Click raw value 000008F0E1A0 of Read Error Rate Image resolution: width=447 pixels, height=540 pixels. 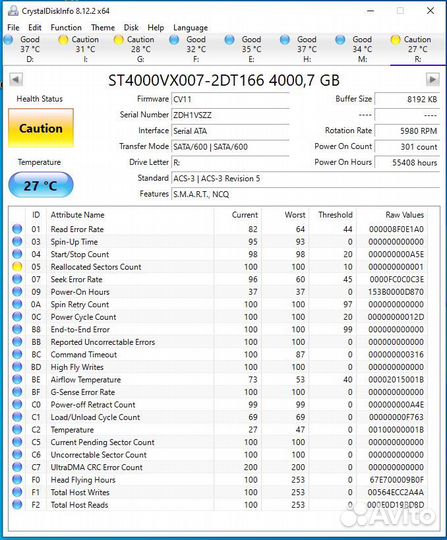click(396, 229)
